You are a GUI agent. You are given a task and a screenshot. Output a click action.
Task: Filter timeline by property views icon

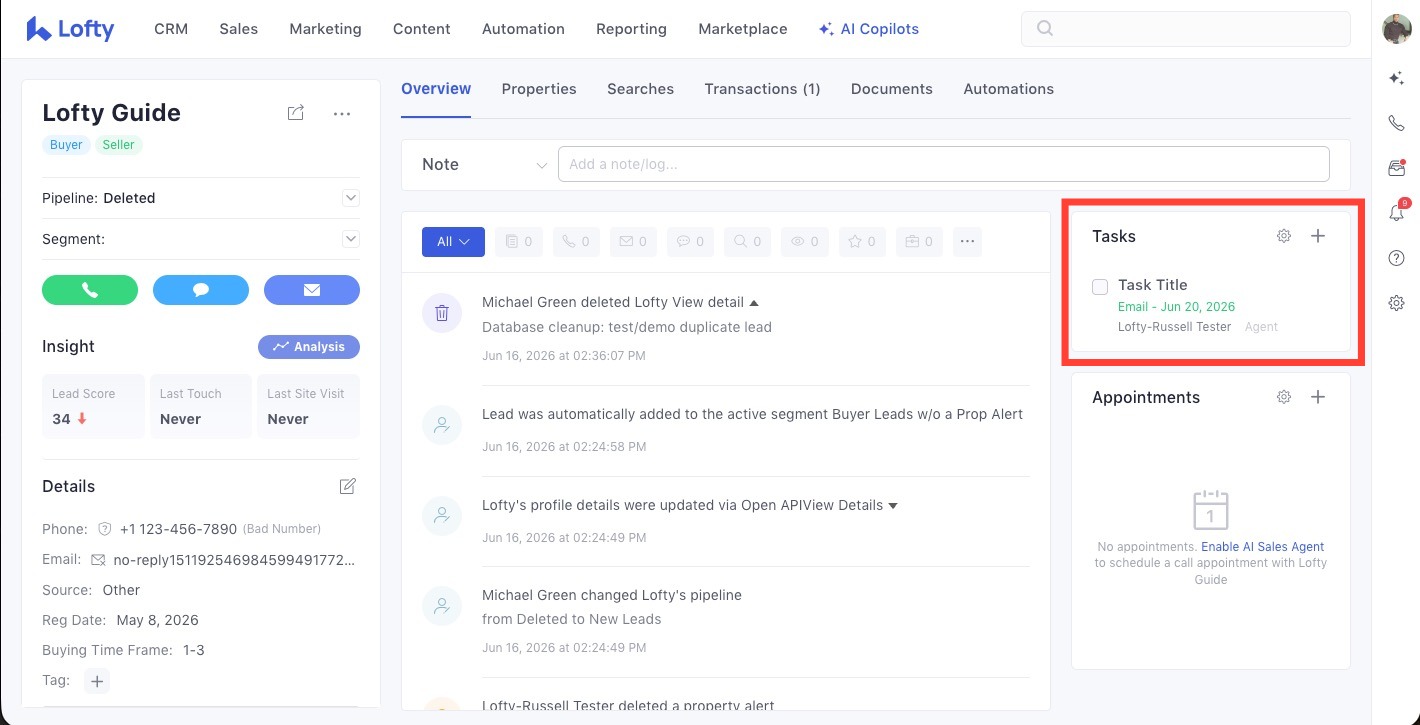click(x=805, y=241)
